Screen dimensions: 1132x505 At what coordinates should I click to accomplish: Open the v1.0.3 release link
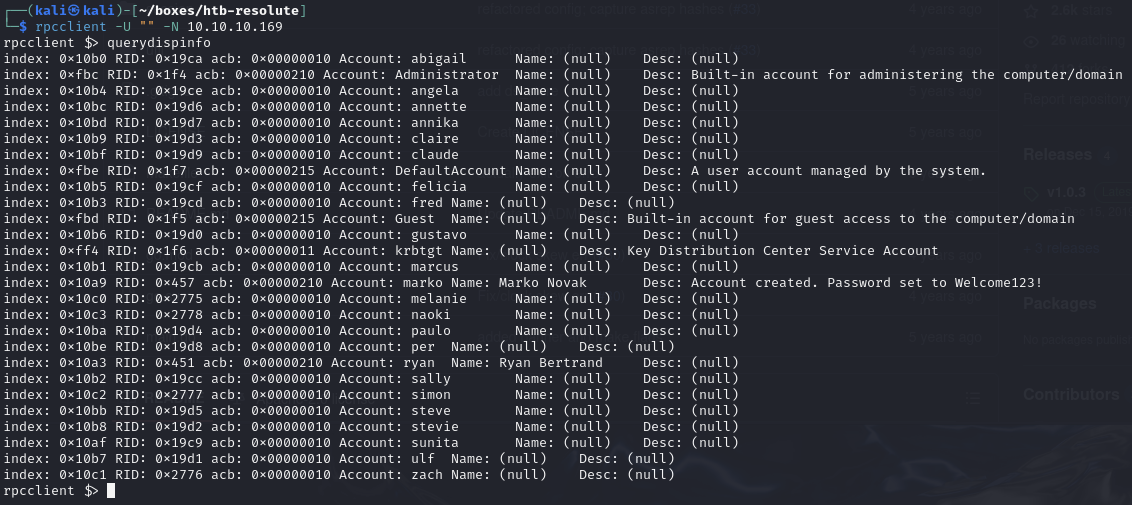(x=1067, y=192)
